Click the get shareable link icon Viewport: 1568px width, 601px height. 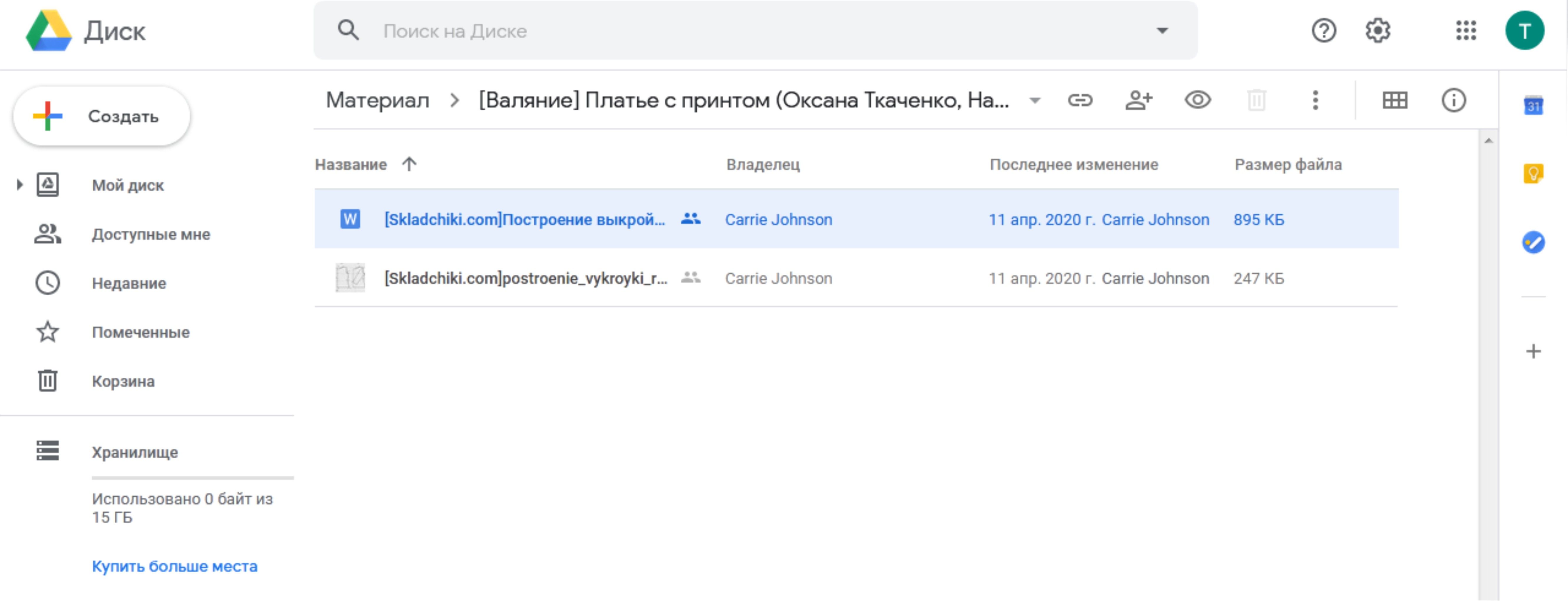(1080, 100)
